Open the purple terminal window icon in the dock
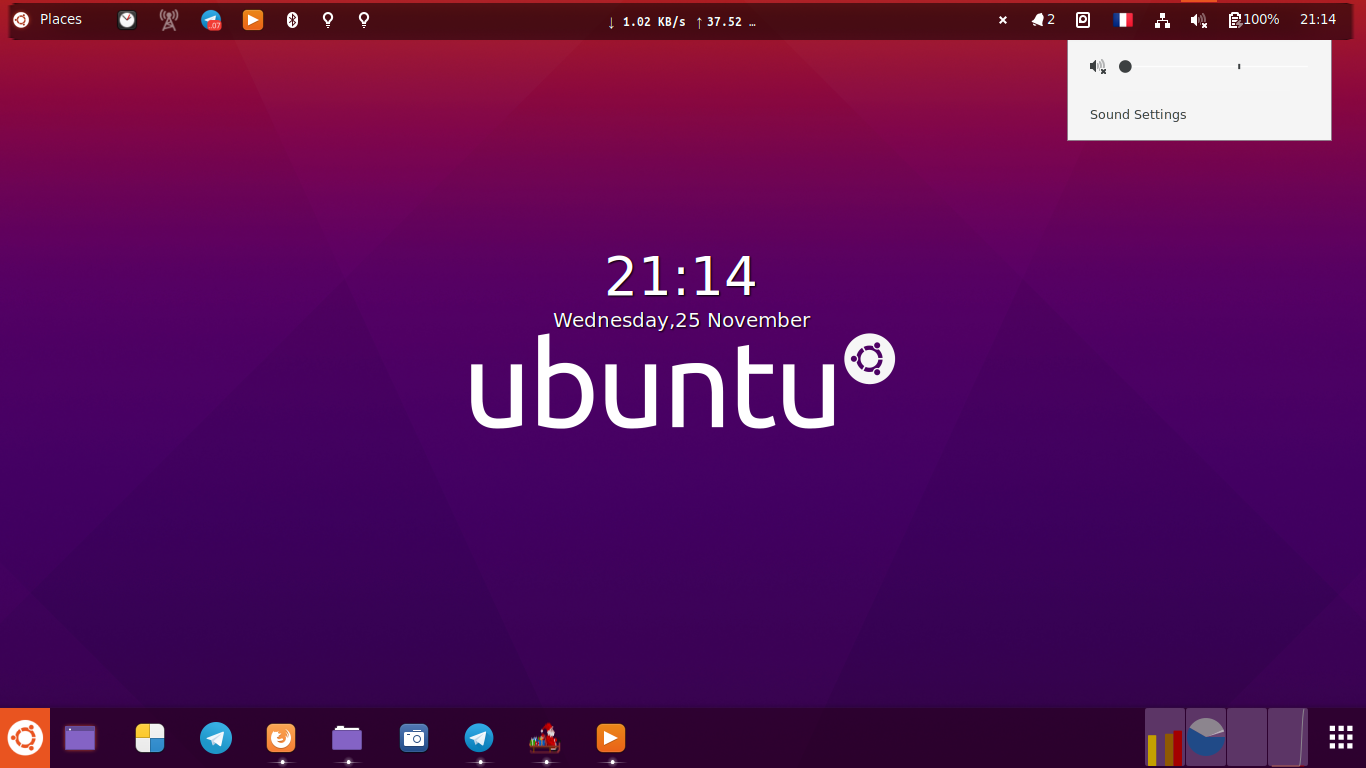Viewport: 1366px width, 768px height. (80, 738)
